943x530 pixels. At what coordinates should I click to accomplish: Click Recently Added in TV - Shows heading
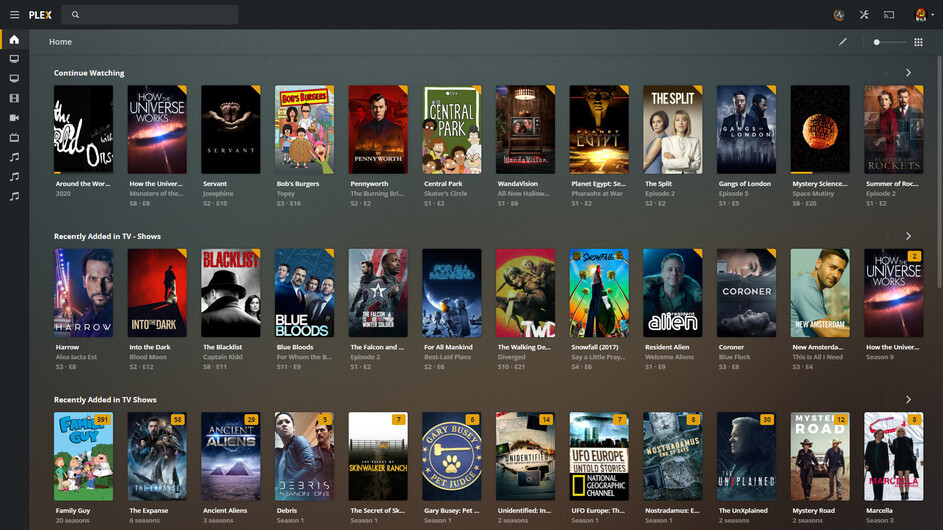coord(107,236)
